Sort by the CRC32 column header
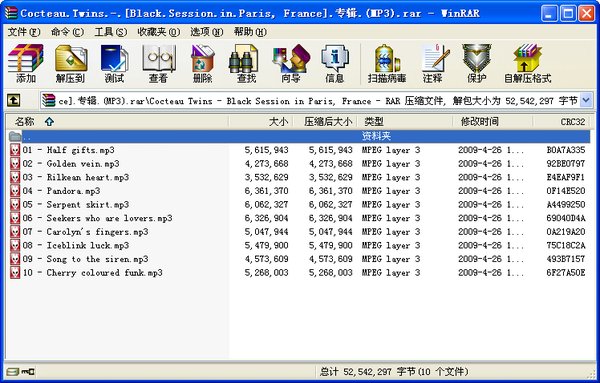 point(561,122)
